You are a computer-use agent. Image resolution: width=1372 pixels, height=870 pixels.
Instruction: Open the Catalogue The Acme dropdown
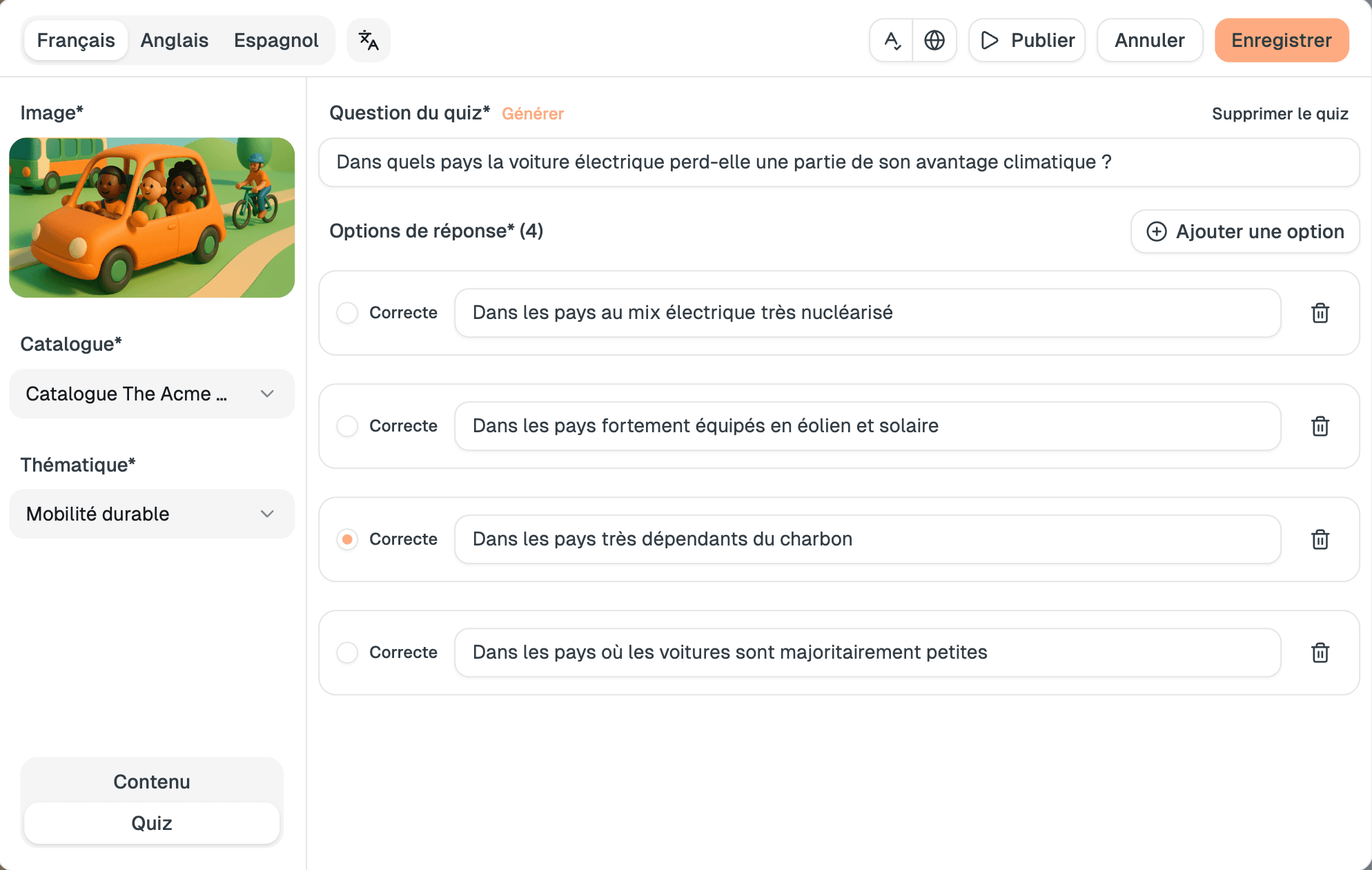pos(151,394)
